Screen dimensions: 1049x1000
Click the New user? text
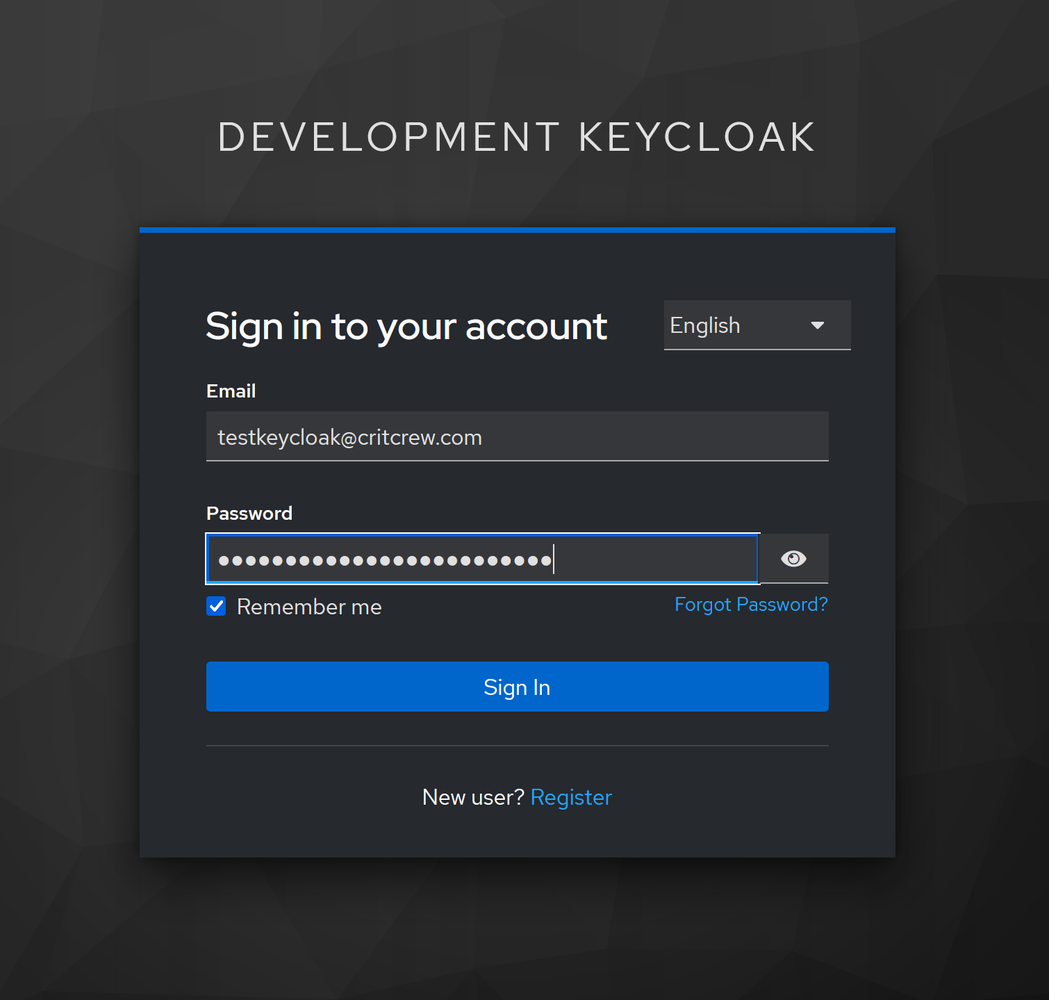point(473,797)
